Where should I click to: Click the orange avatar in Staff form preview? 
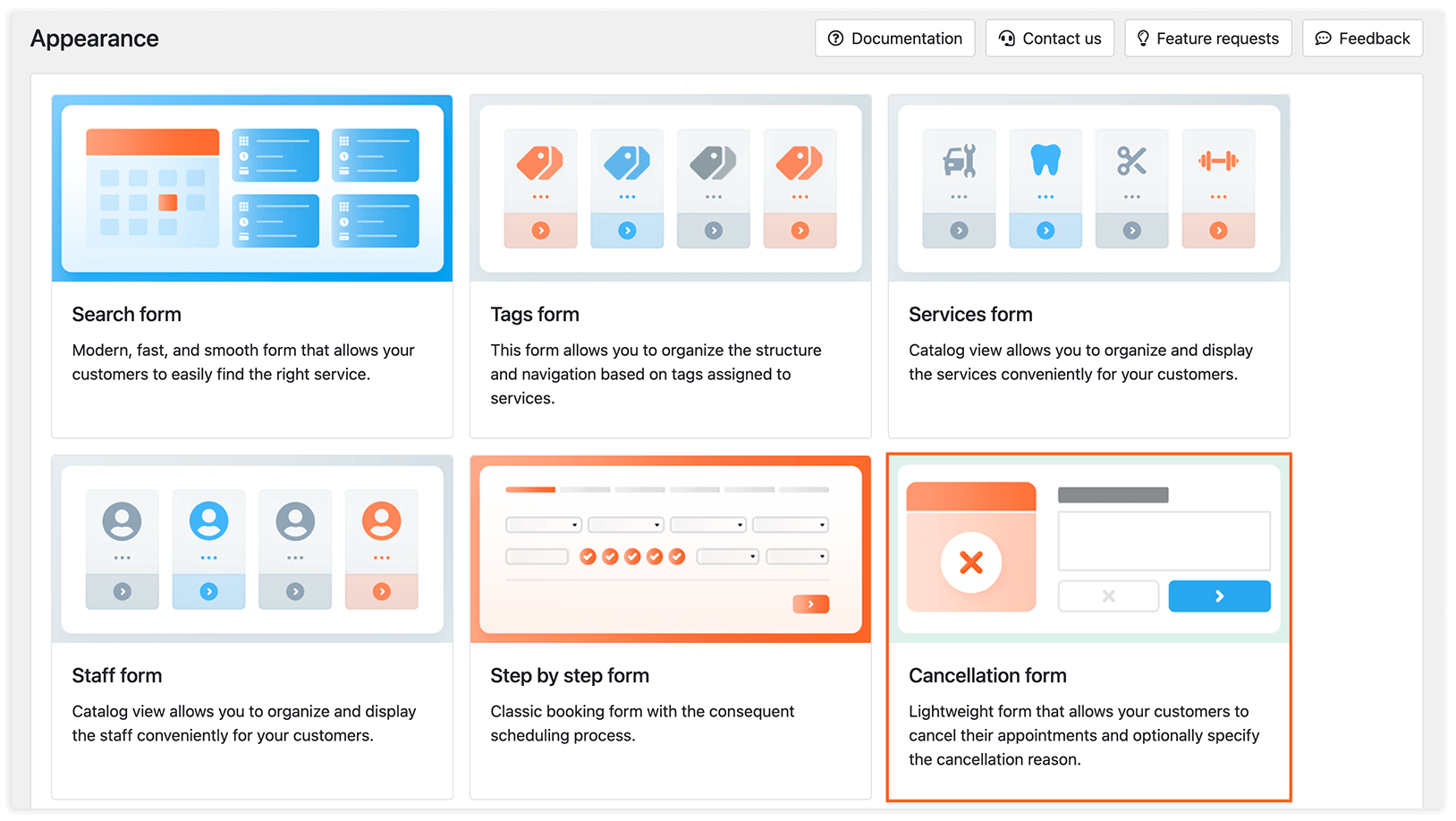tap(382, 521)
